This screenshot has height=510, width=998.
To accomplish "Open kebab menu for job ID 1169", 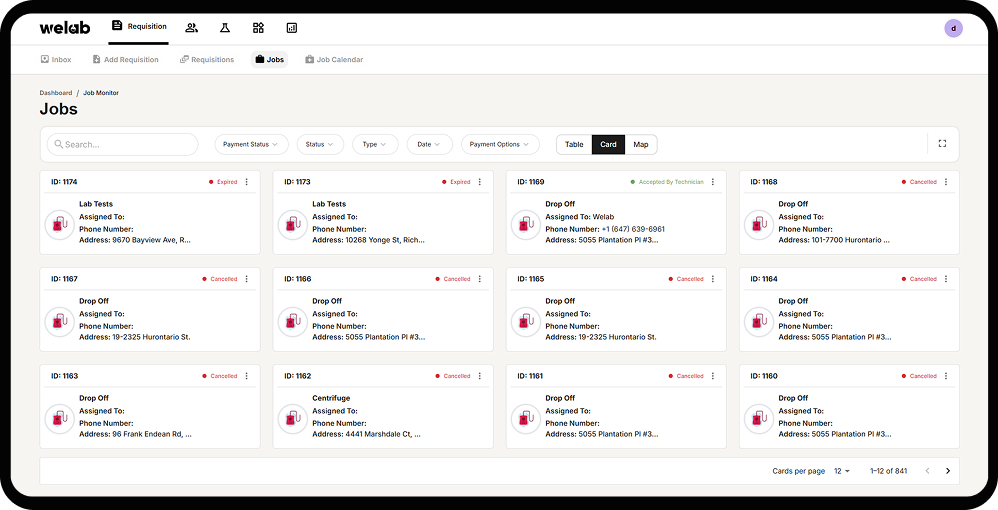I will 713,182.
